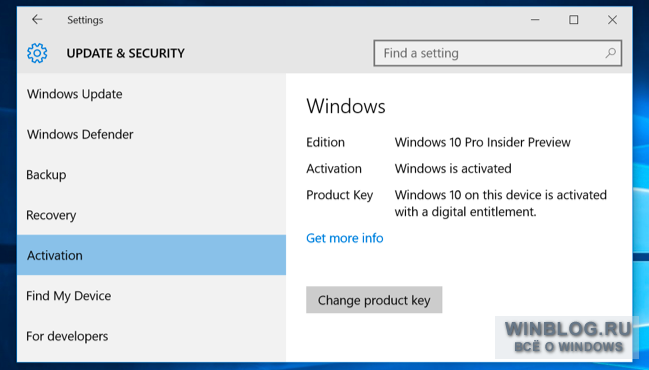Click the Get more info link
The image size is (649, 370).
pos(345,238)
